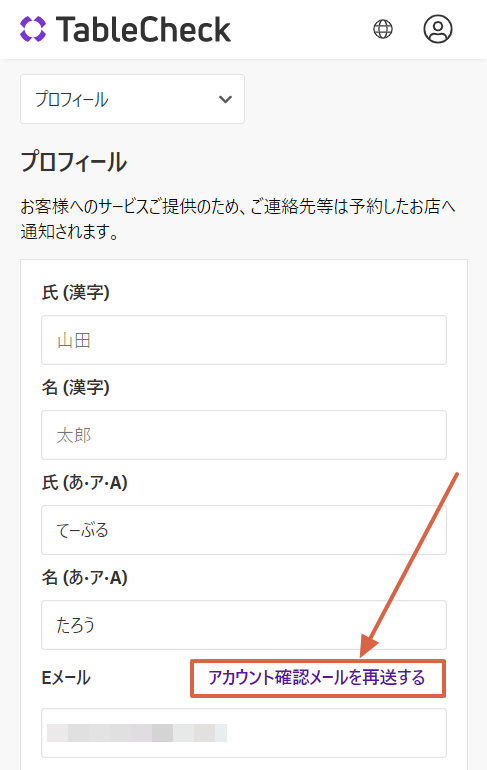The height and width of the screenshot is (770, 487).
Task: Click the purple TableCheck logo mark
Action: 33,29
